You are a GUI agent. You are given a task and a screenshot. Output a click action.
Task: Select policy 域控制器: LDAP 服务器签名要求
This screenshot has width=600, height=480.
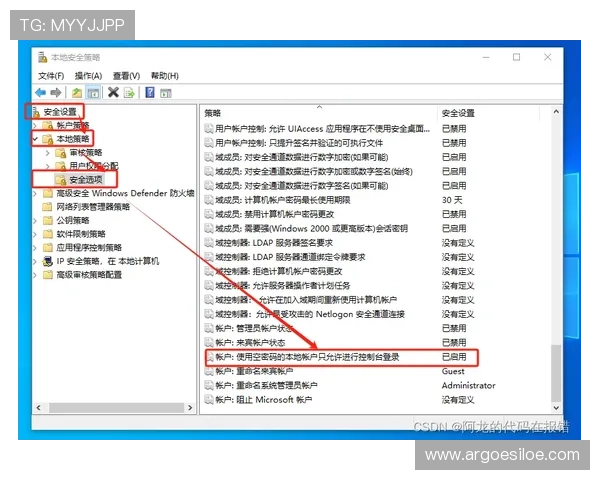(x=274, y=243)
